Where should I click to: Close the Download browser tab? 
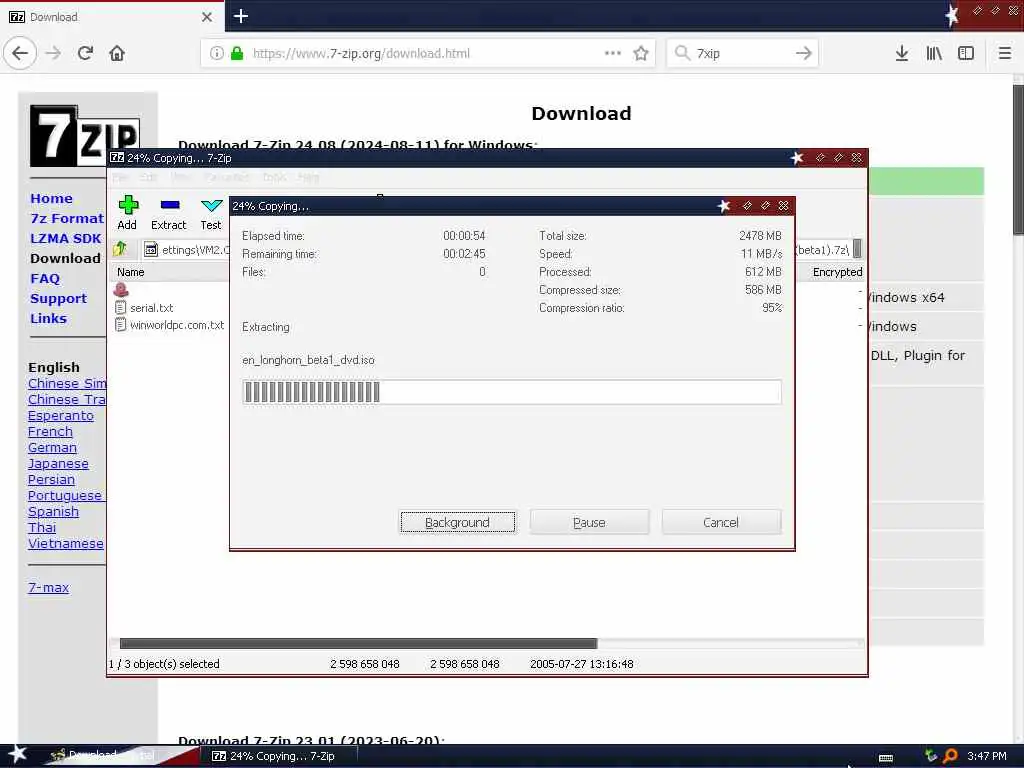(206, 17)
